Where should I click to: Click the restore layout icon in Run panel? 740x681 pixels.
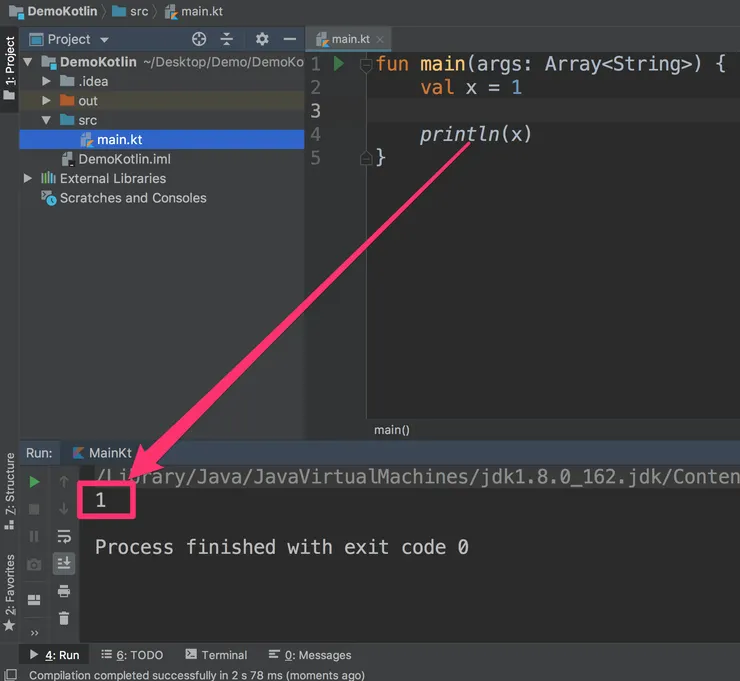click(x=34, y=600)
